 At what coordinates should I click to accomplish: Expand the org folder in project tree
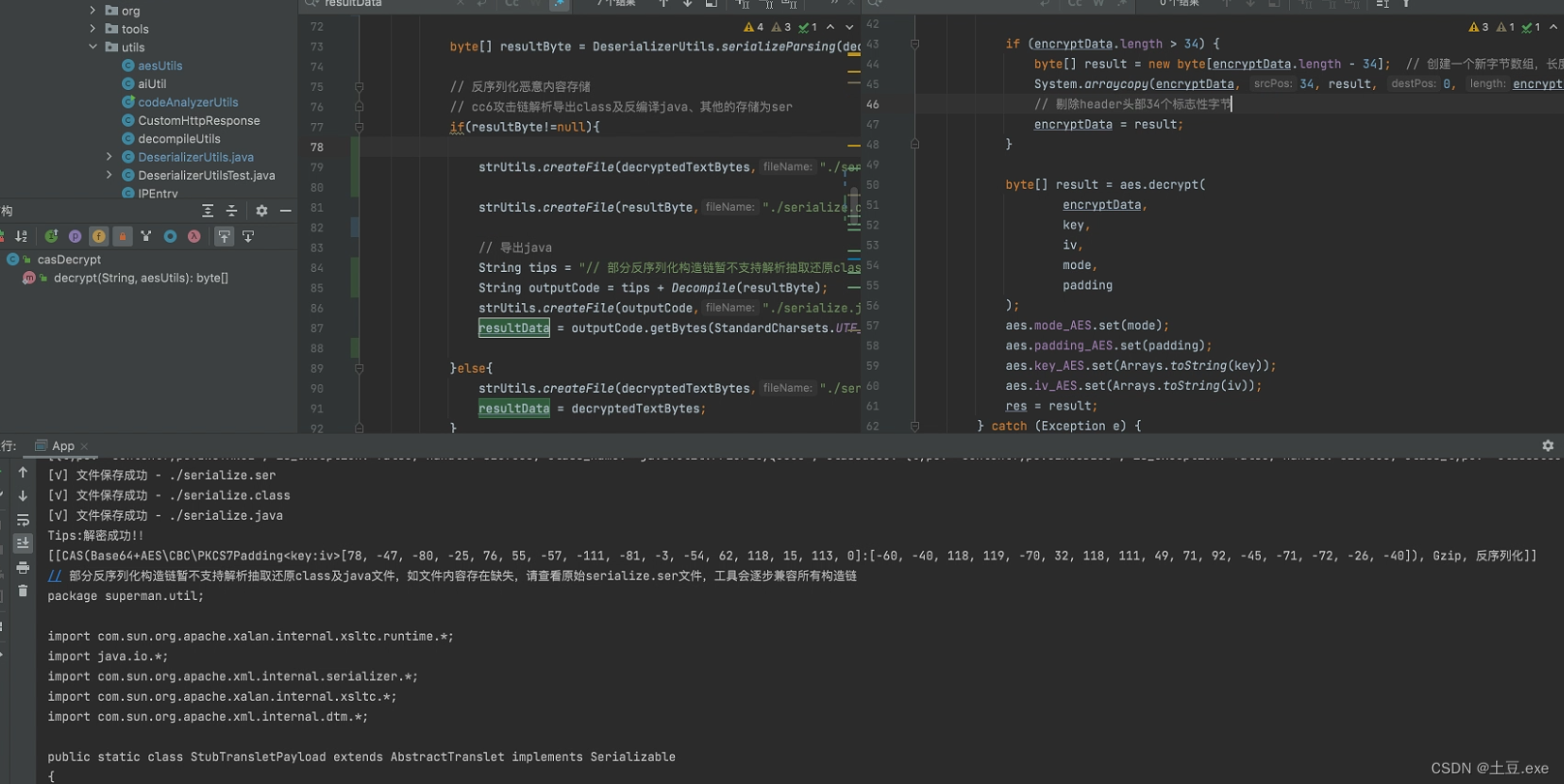click(x=93, y=11)
